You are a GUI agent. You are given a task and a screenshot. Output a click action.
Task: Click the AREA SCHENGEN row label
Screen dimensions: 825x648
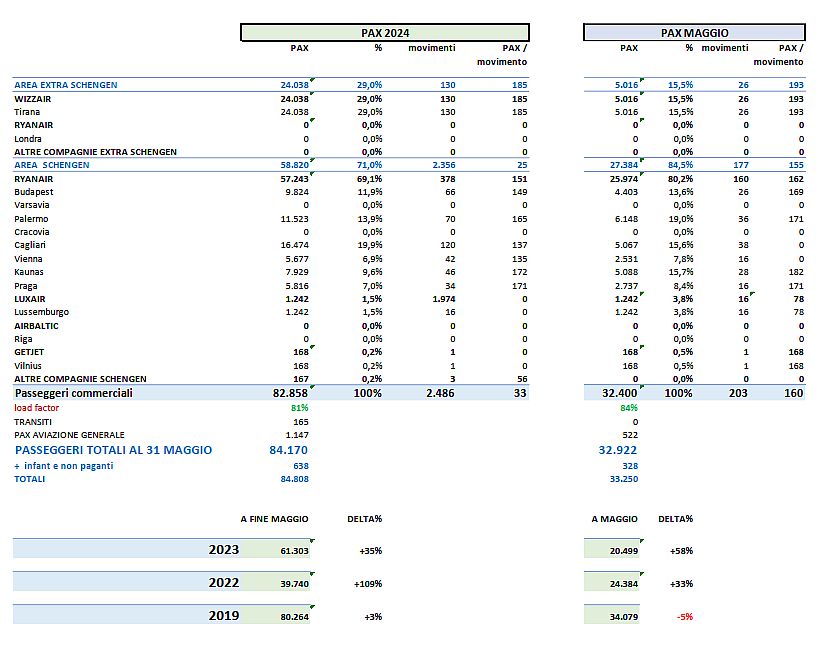pos(52,165)
